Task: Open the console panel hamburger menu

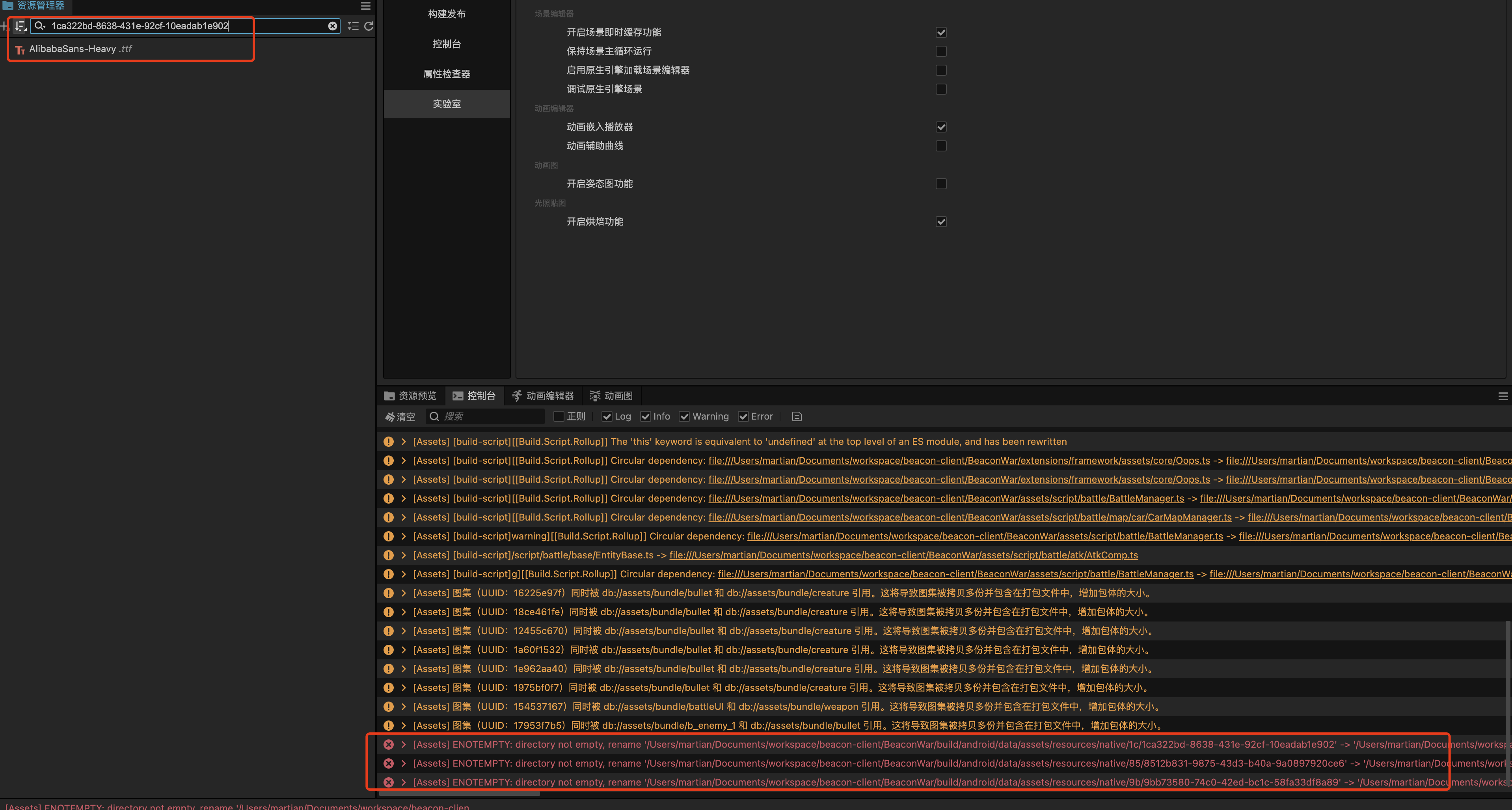Action: pos(1503,396)
